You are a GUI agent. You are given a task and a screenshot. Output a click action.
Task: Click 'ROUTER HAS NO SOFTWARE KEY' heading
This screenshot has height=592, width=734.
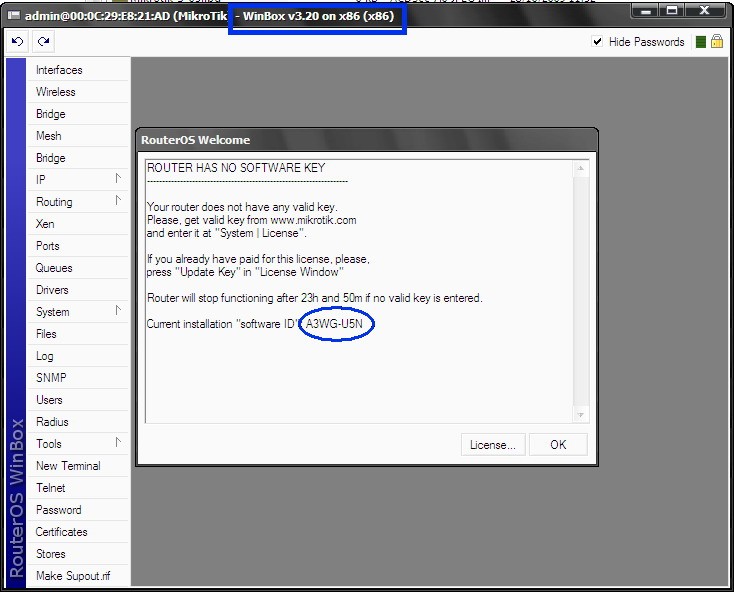[236, 168]
